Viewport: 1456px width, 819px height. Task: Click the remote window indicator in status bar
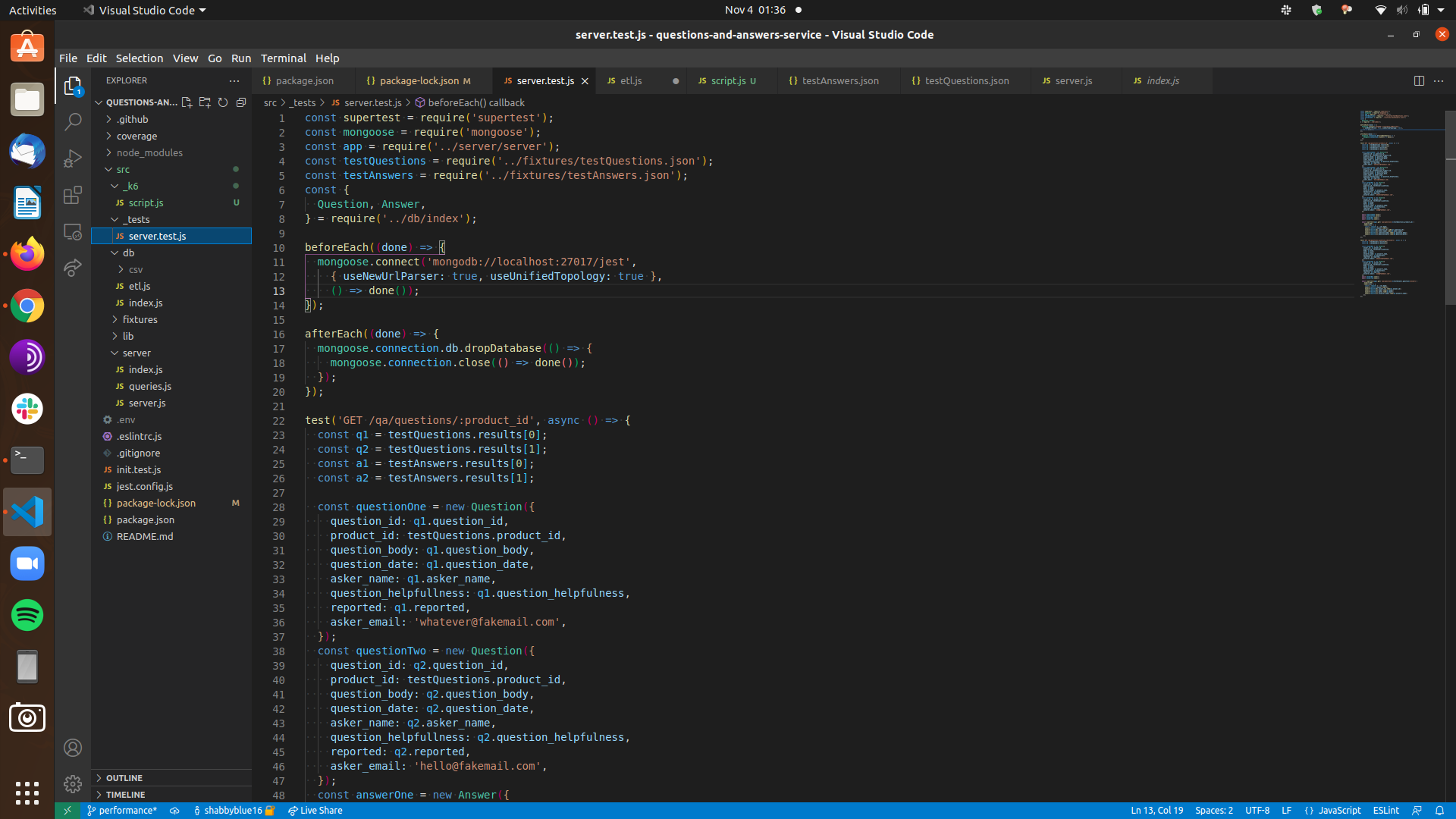point(67,811)
